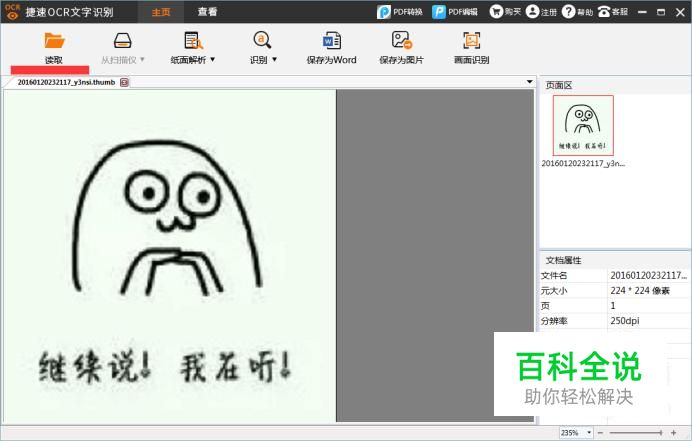Click the zoom in plus button
Viewport: 692px width, 441px height.
[x=673, y=433]
